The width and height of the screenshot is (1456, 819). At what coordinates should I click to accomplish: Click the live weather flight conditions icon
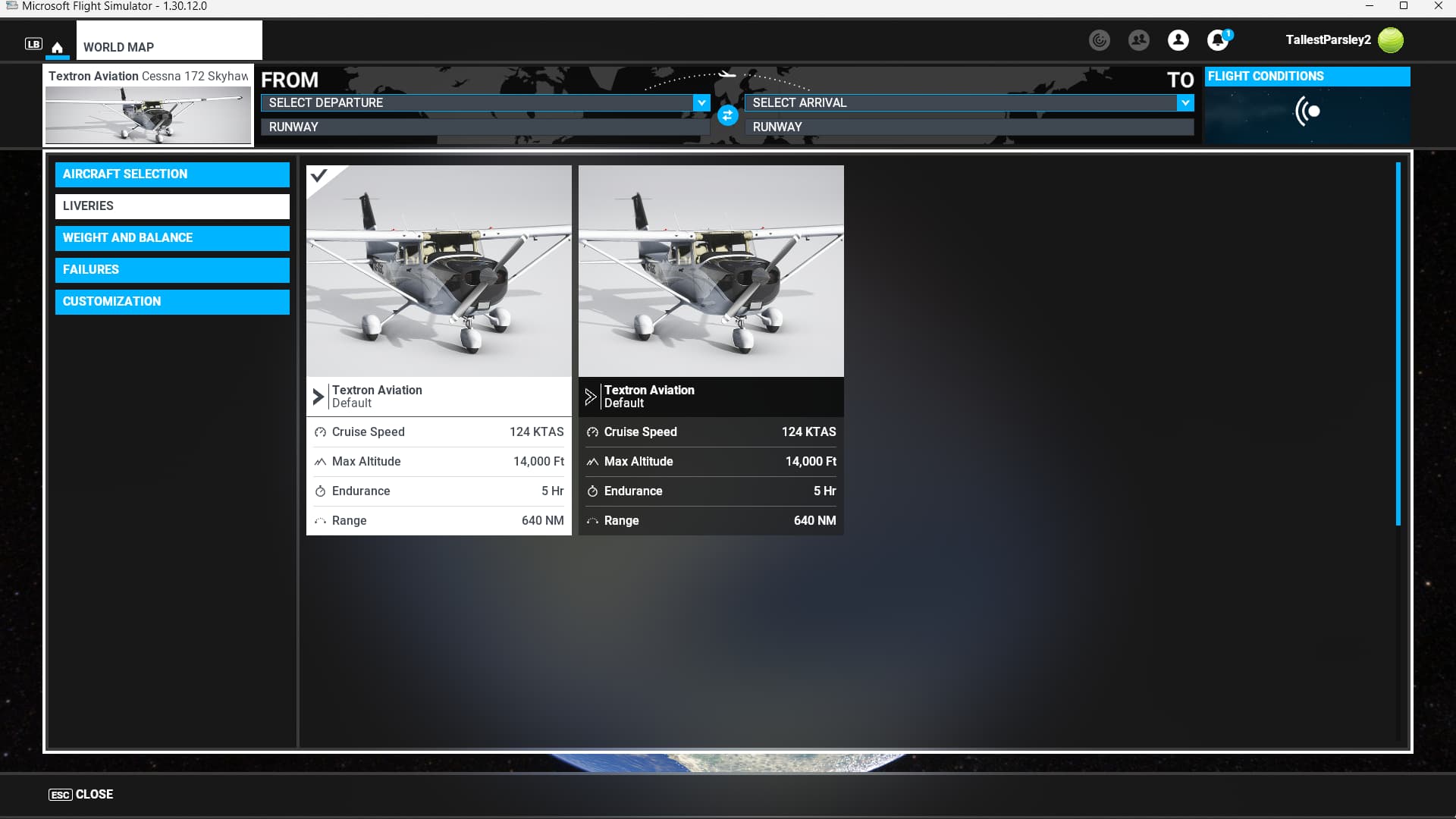tap(1307, 111)
